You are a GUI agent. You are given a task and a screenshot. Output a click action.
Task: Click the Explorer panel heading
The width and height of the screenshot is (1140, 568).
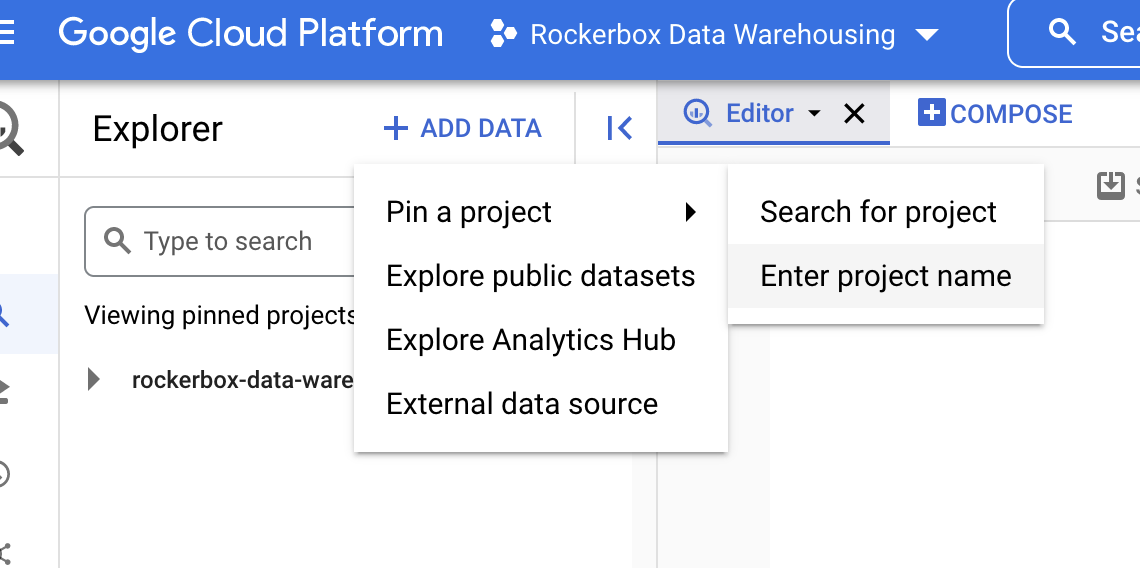[x=158, y=129]
